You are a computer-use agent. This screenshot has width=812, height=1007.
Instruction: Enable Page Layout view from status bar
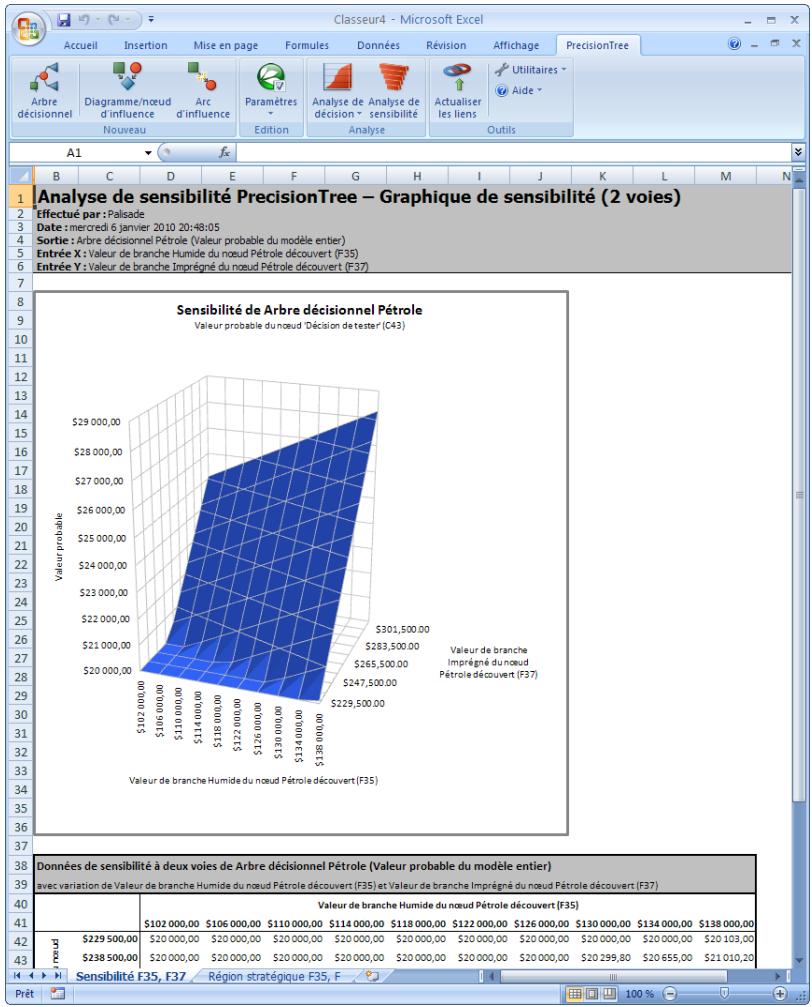(591, 992)
